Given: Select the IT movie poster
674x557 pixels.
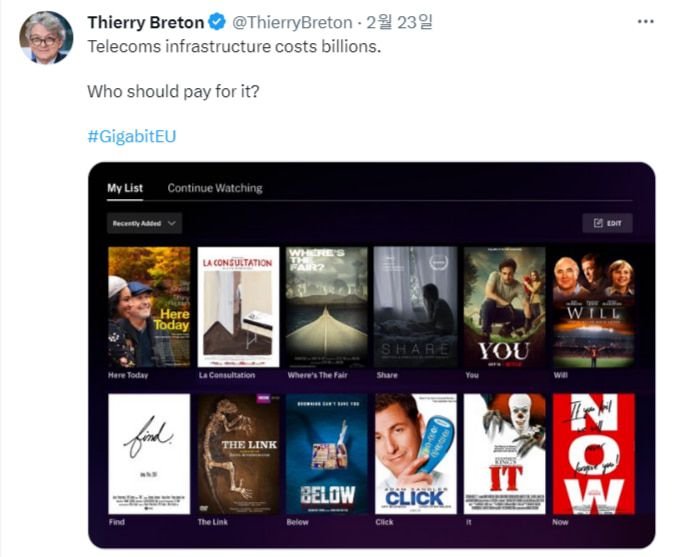Looking at the screenshot, I should pyautogui.click(x=505, y=454).
